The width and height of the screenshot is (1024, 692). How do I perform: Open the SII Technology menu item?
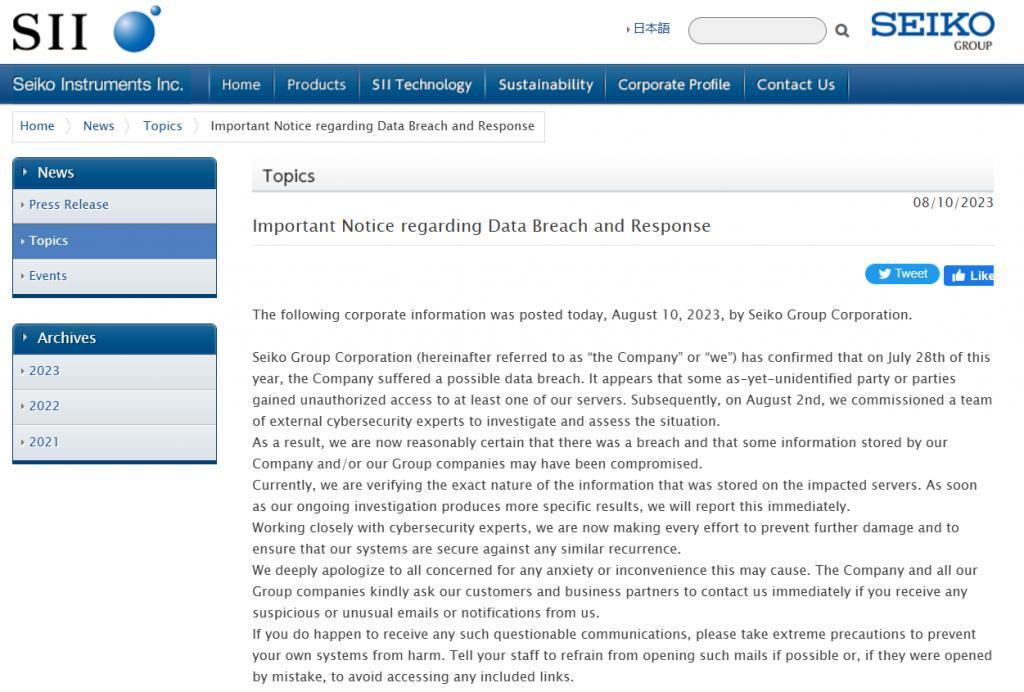pos(421,84)
